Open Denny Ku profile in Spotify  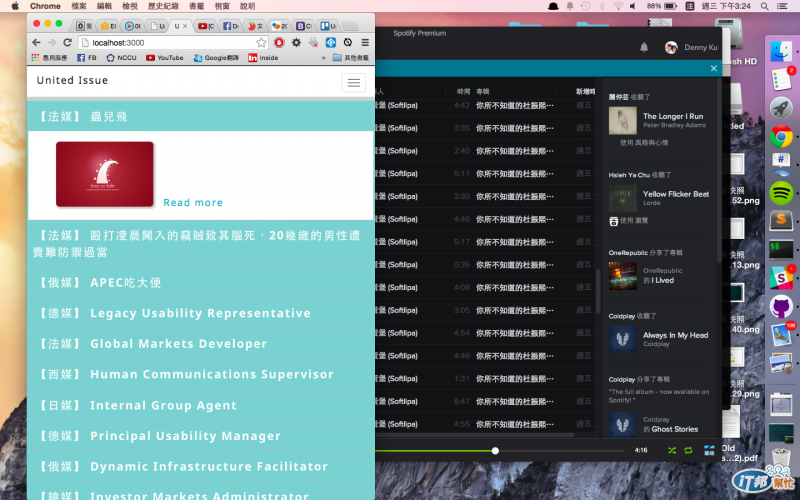[x=692, y=47]
